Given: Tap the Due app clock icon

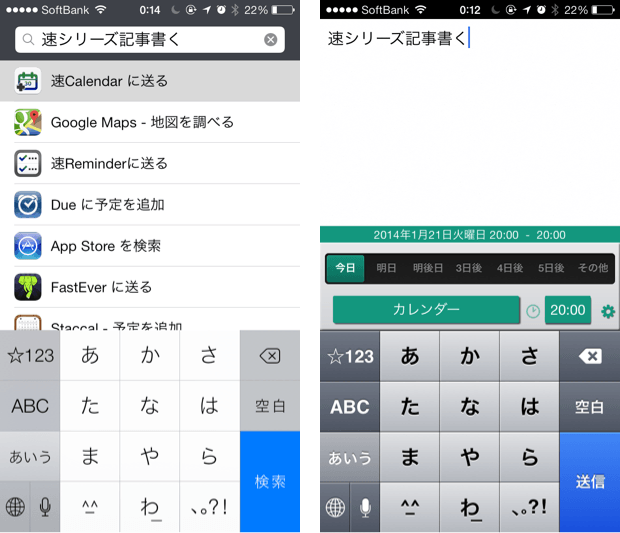Looking at the screenshot, I should pos(28,204).
